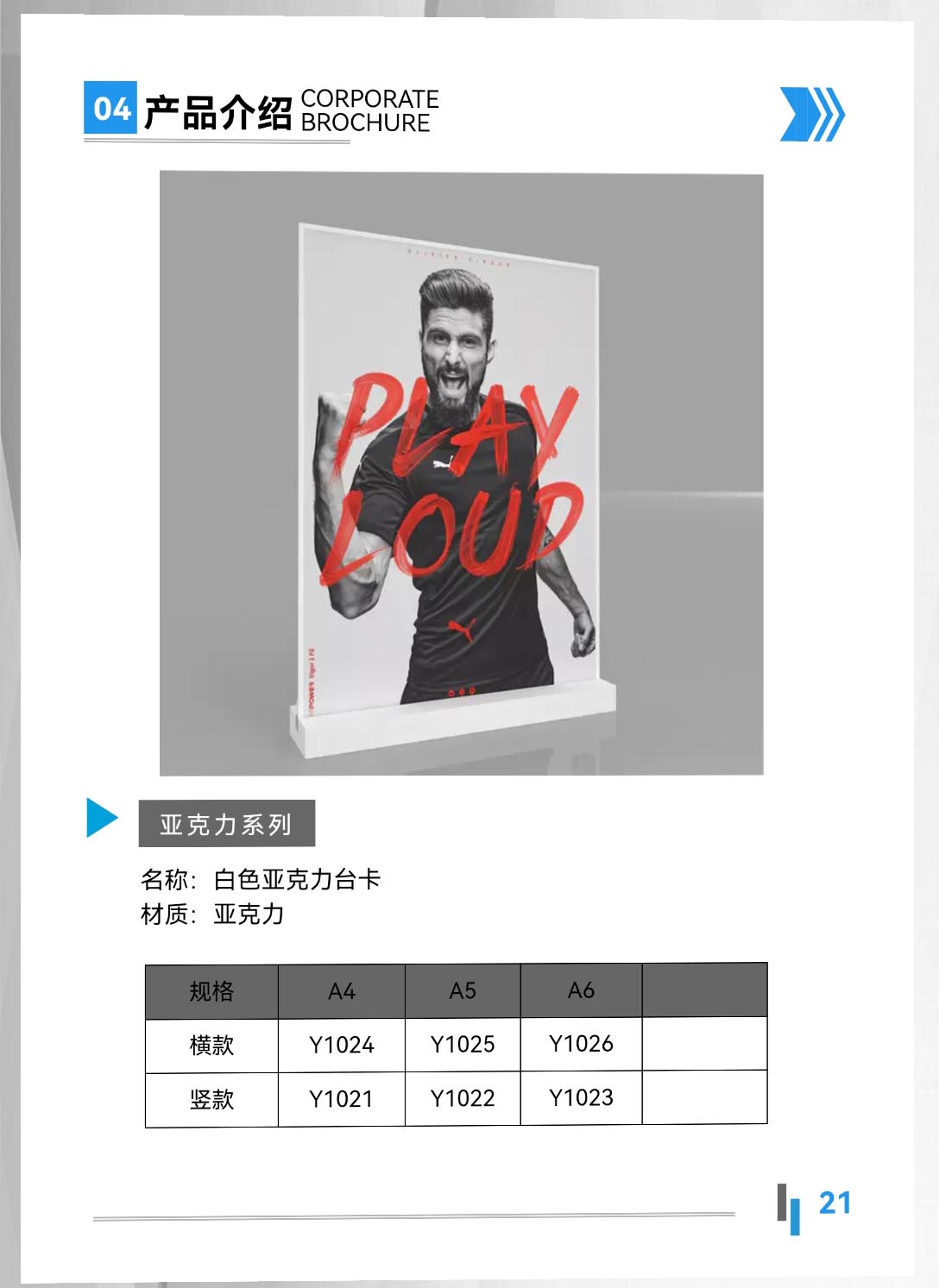The height and width of the screenshot is (1288, 939).
Task: Click the Y1025 table cell
Action: [x=463, y=1045]
